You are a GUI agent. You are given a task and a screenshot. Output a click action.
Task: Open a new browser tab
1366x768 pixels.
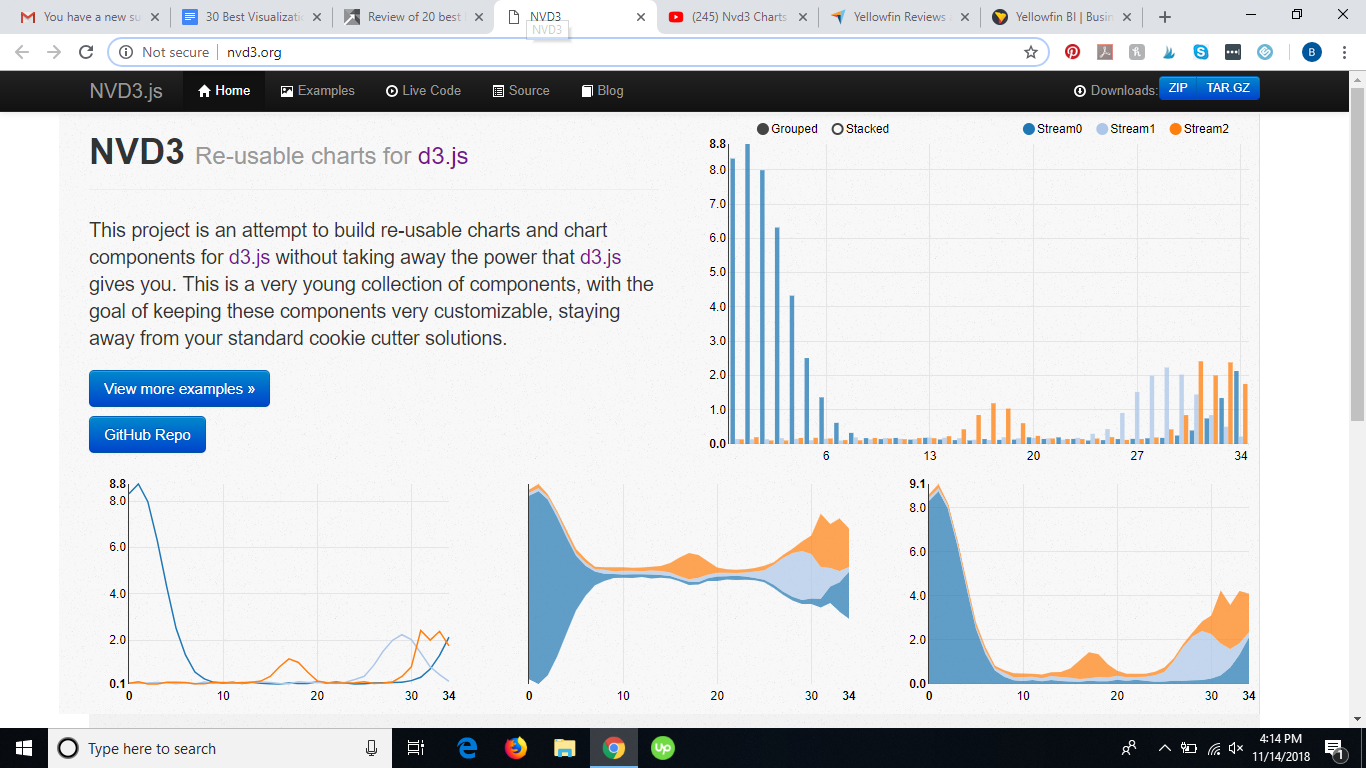1165,17
